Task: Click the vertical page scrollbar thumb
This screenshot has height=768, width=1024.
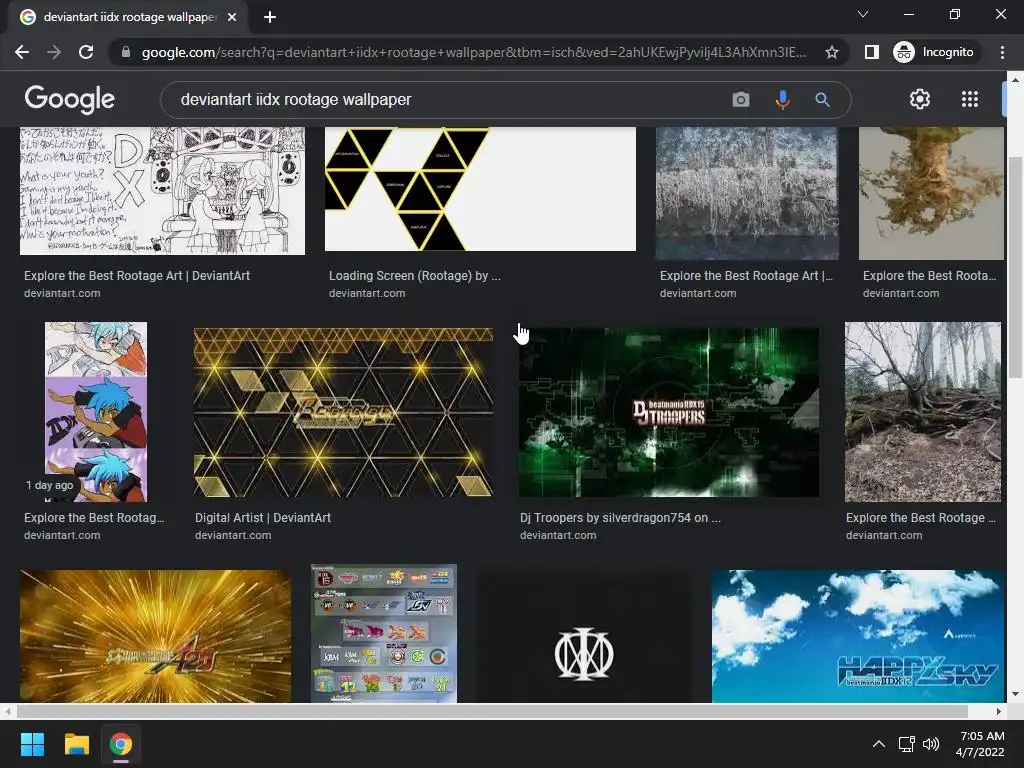Action: (x=1015, y=266)
